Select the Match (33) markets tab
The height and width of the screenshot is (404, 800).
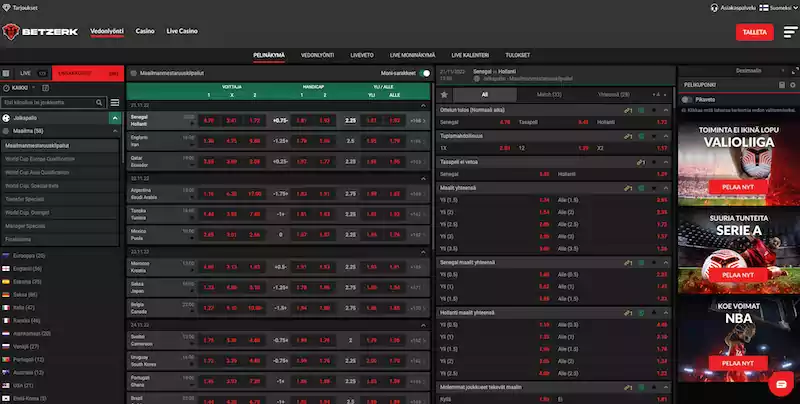[x=549, y=95]
